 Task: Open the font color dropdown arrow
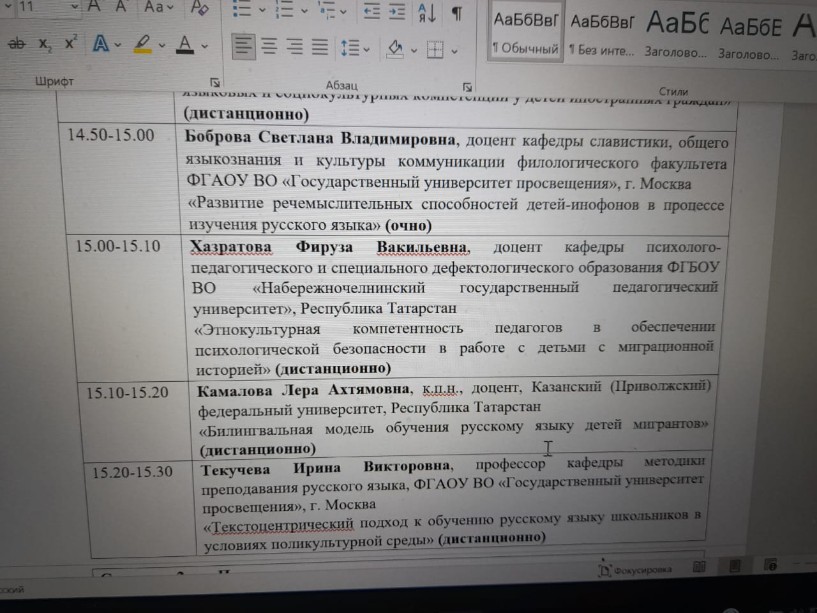[x=205, y=46]
